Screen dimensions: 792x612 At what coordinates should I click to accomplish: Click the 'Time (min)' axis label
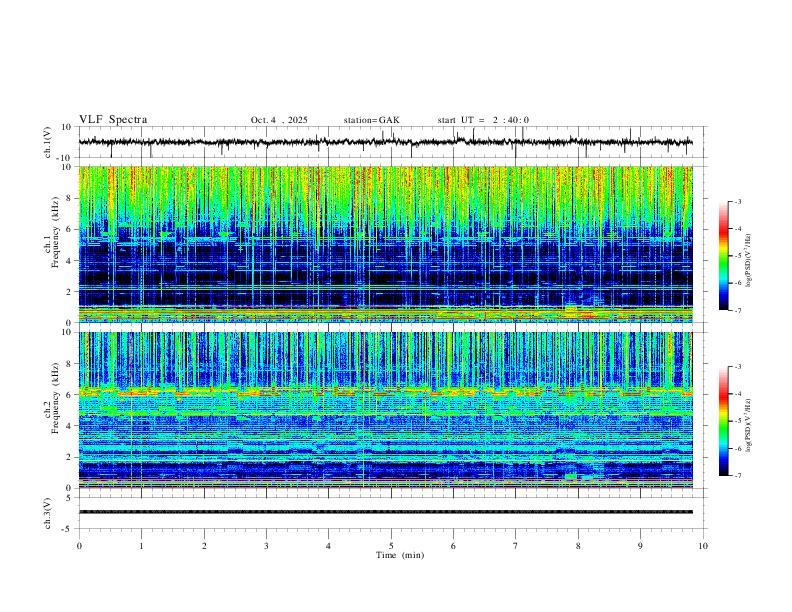pyautogui.click(x=400, y=555)
